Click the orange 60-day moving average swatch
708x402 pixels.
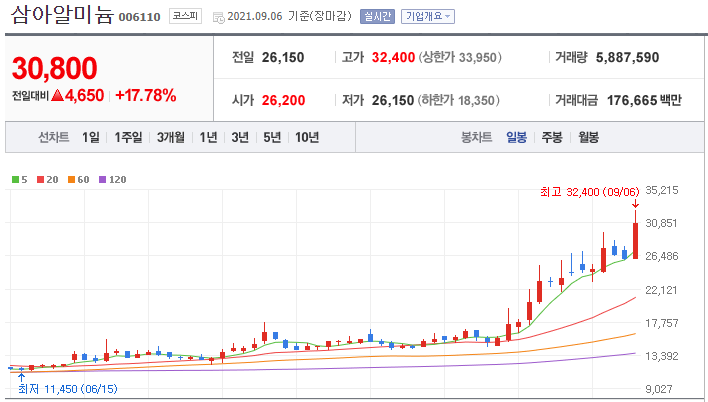coord(71,180)
